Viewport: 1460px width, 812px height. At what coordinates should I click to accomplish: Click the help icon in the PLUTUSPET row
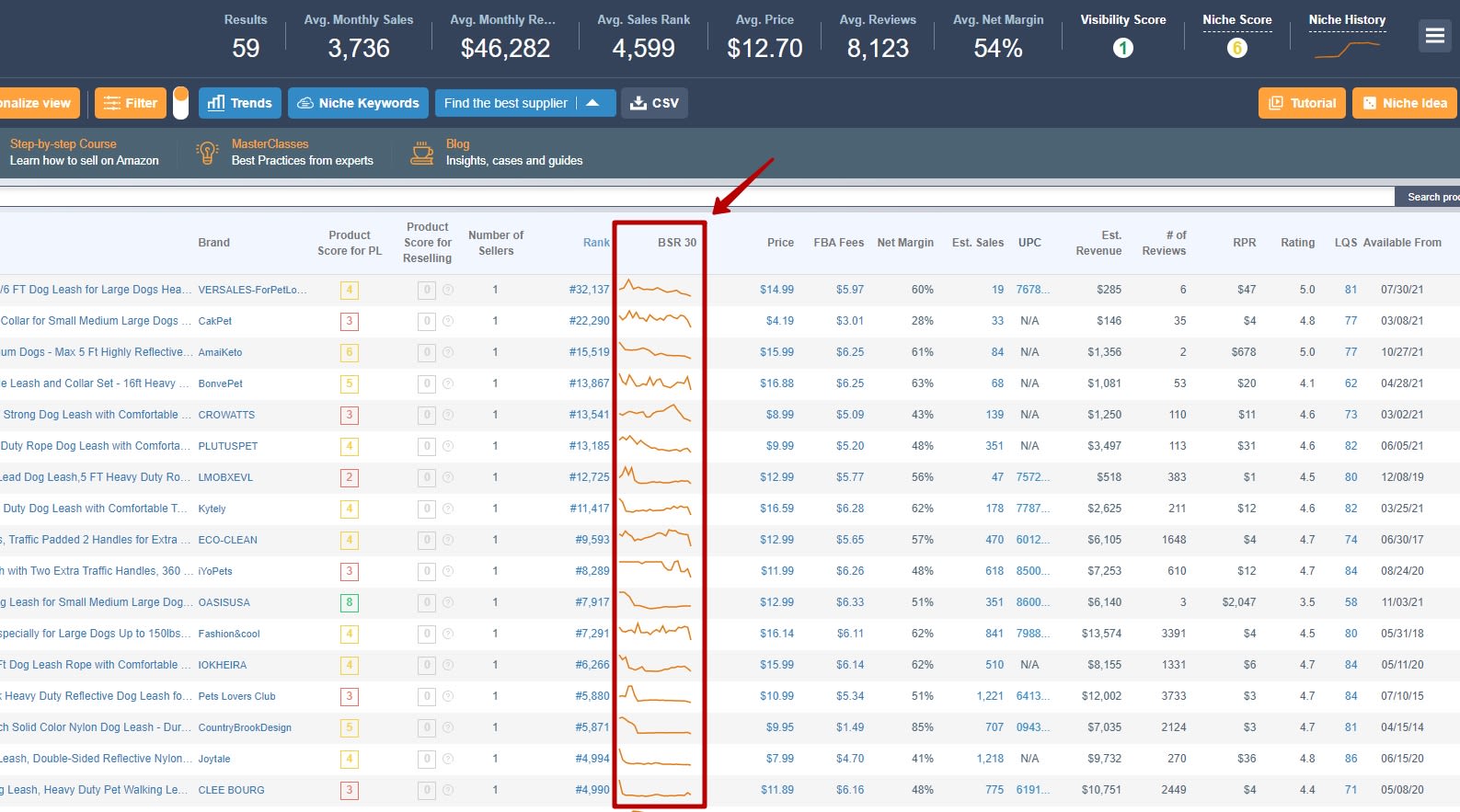(448, 446)
